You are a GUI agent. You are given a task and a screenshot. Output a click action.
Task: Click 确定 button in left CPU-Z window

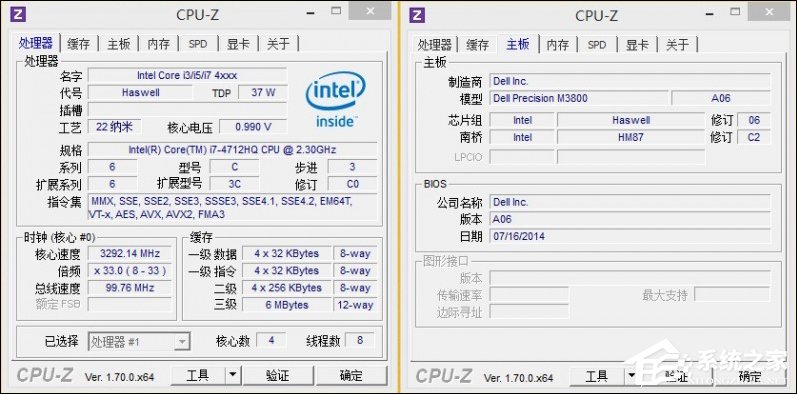coord(351,375)
